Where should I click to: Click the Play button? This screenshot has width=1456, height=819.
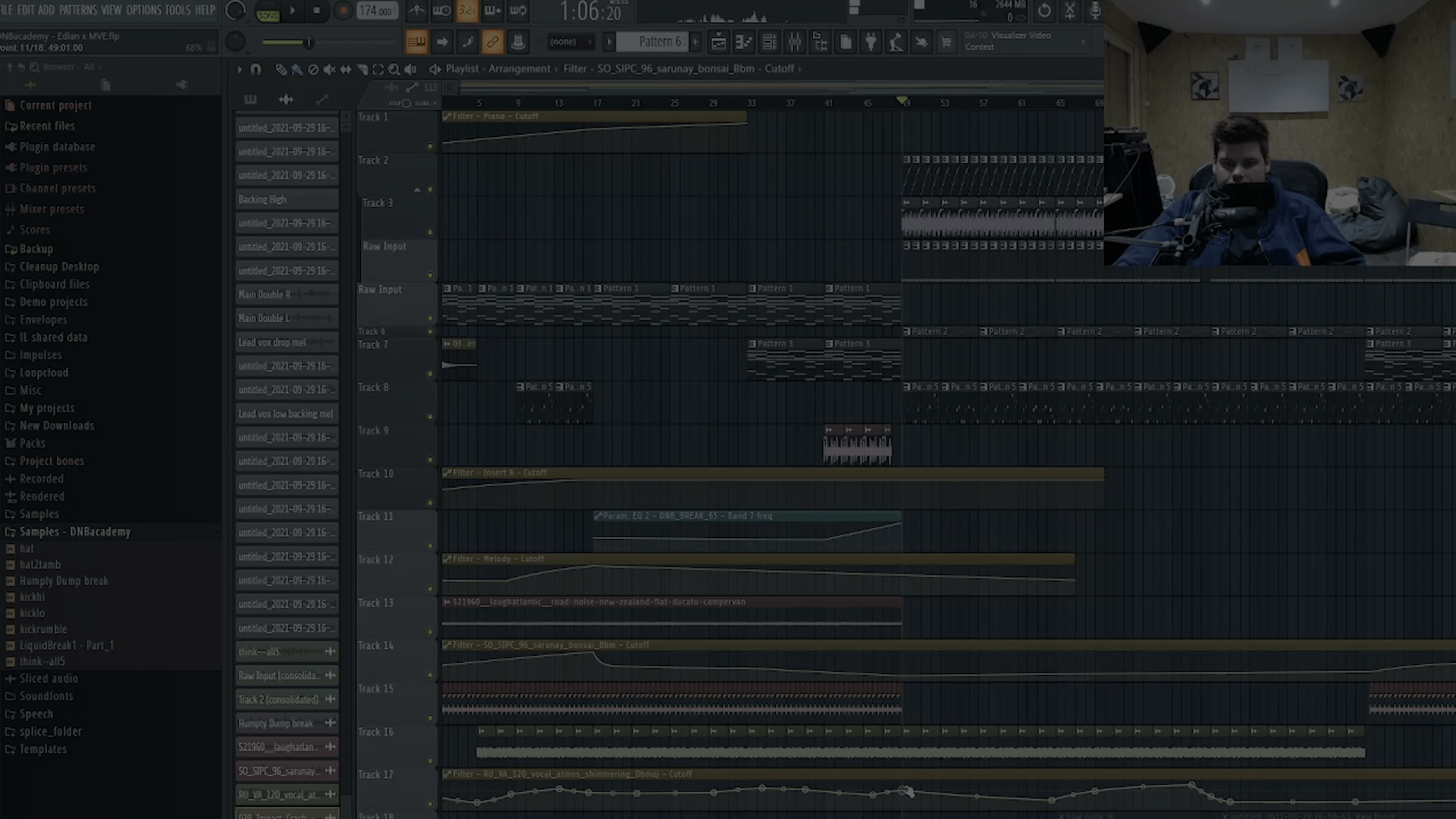tap(293, 11)
